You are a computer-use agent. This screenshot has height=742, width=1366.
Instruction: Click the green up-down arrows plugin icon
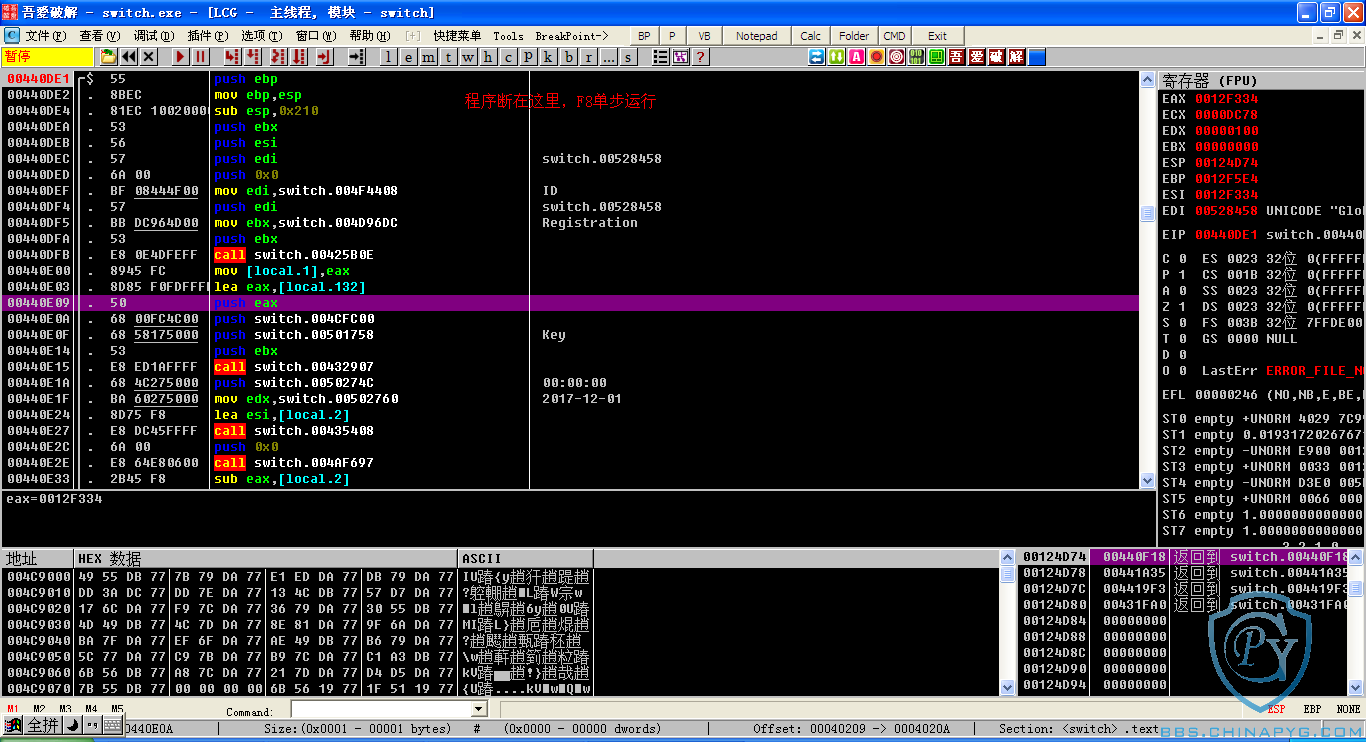pyautogui.click(x=837, y=57)
